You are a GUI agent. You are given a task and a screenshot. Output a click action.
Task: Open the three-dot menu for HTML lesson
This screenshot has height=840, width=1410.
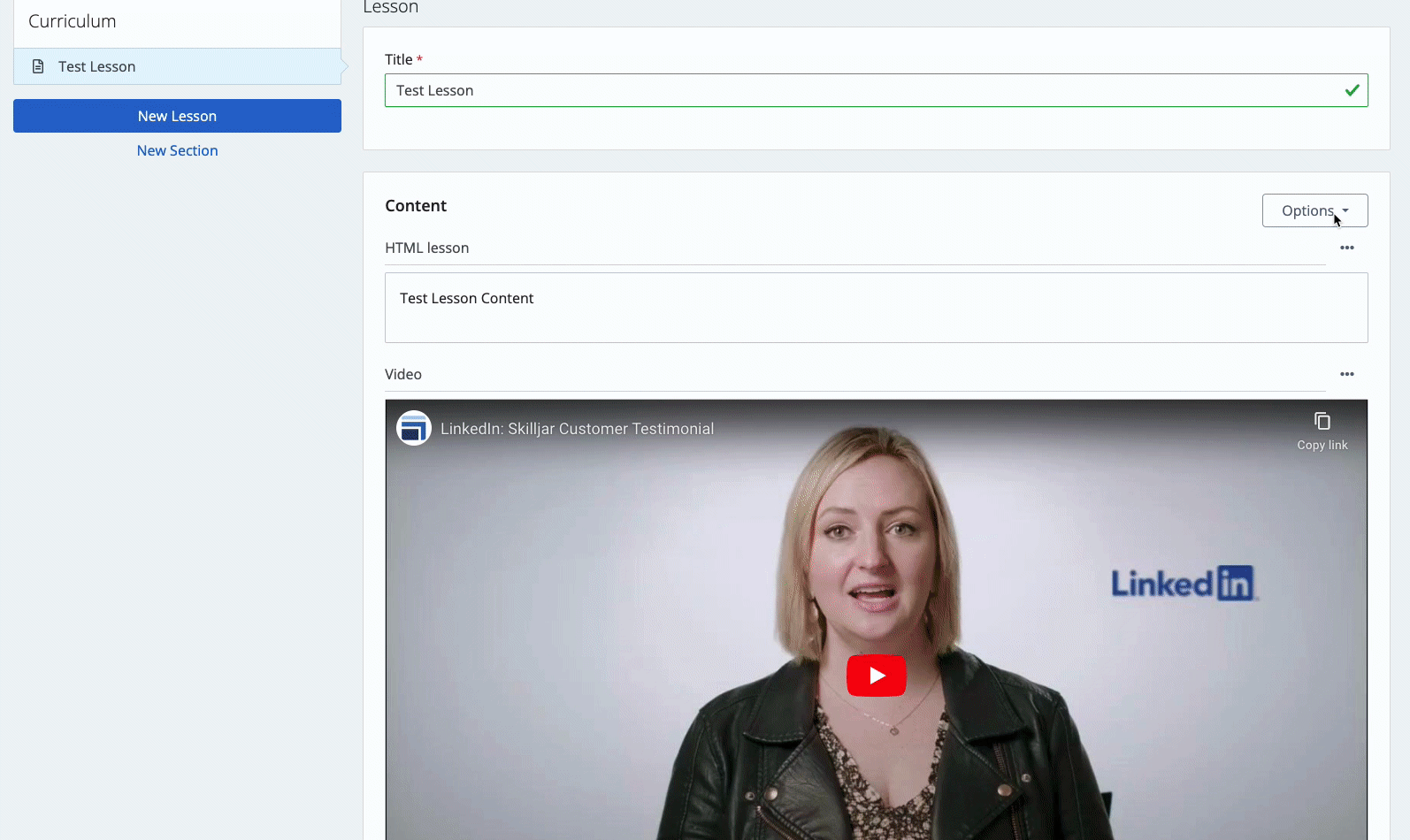point(1346,248)
